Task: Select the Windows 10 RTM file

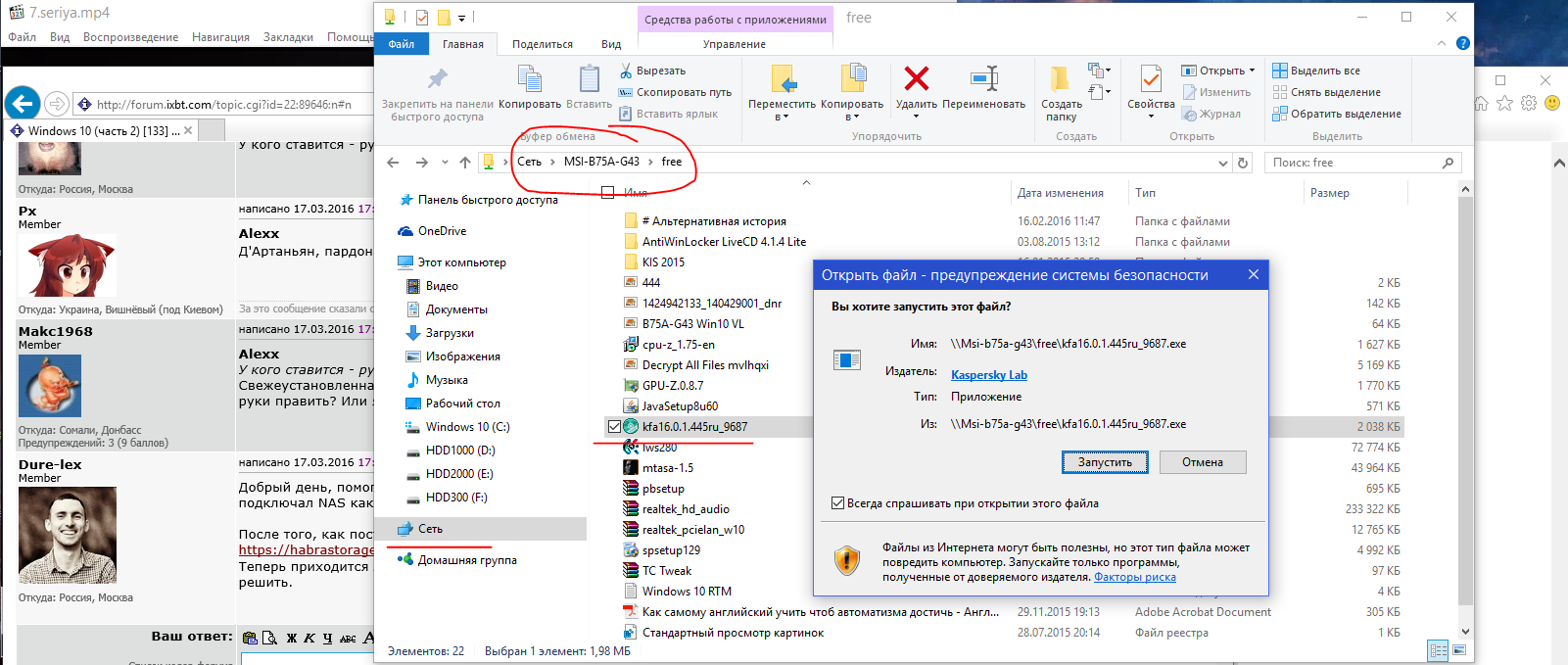Action: pos(687,592)
